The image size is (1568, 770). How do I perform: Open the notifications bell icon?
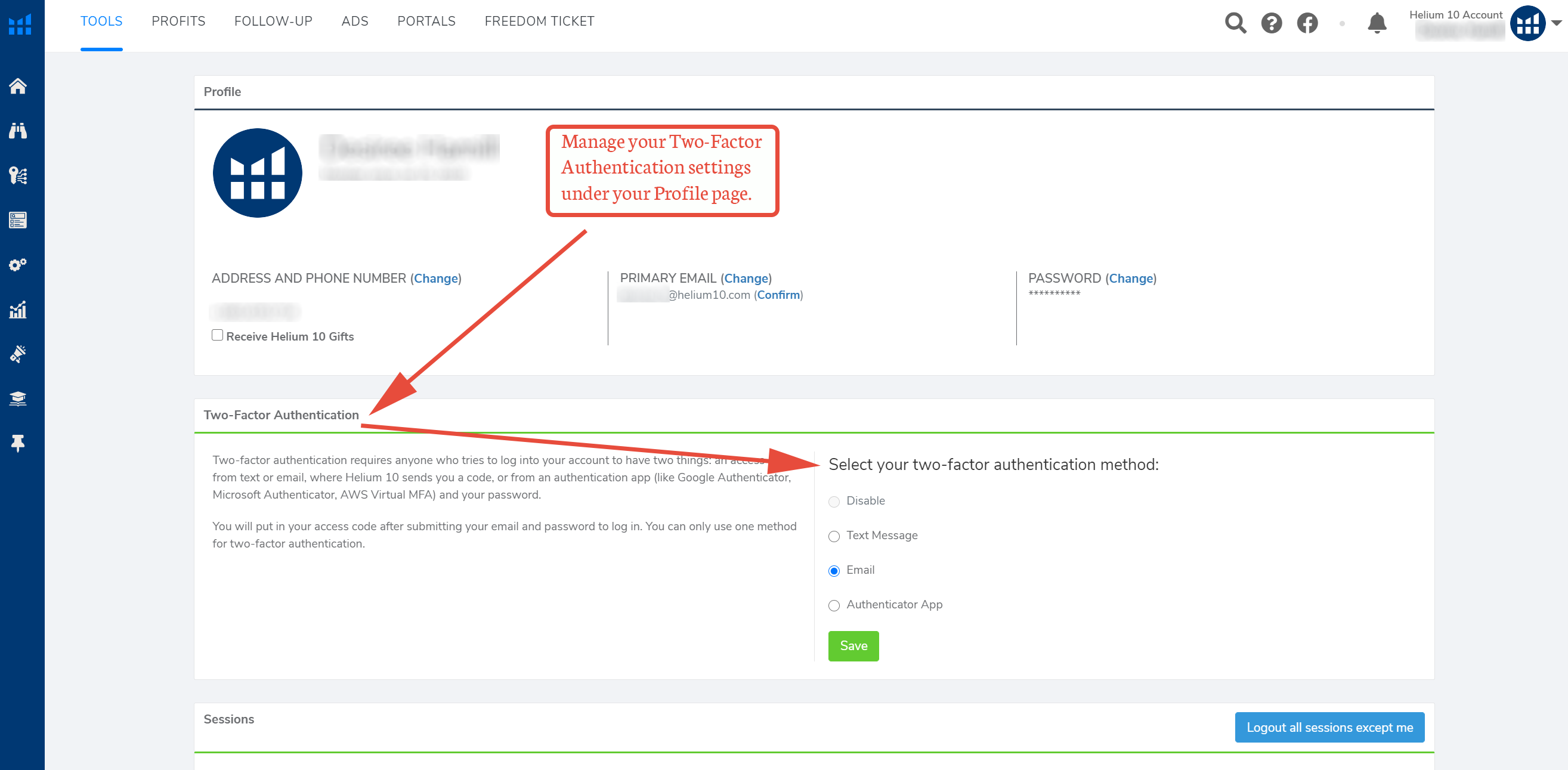click(1377, 23)
